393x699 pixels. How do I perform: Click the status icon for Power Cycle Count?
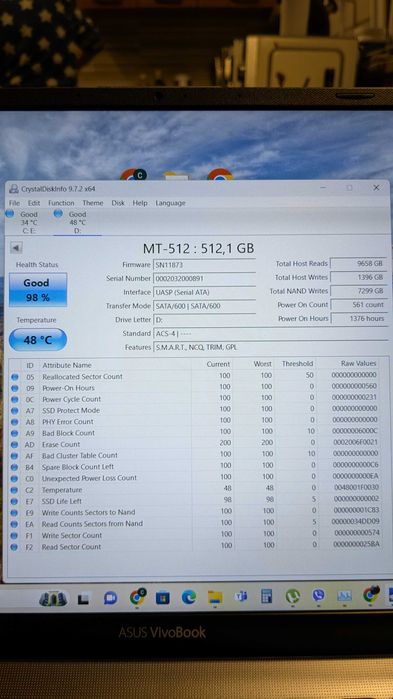point(15,399)
